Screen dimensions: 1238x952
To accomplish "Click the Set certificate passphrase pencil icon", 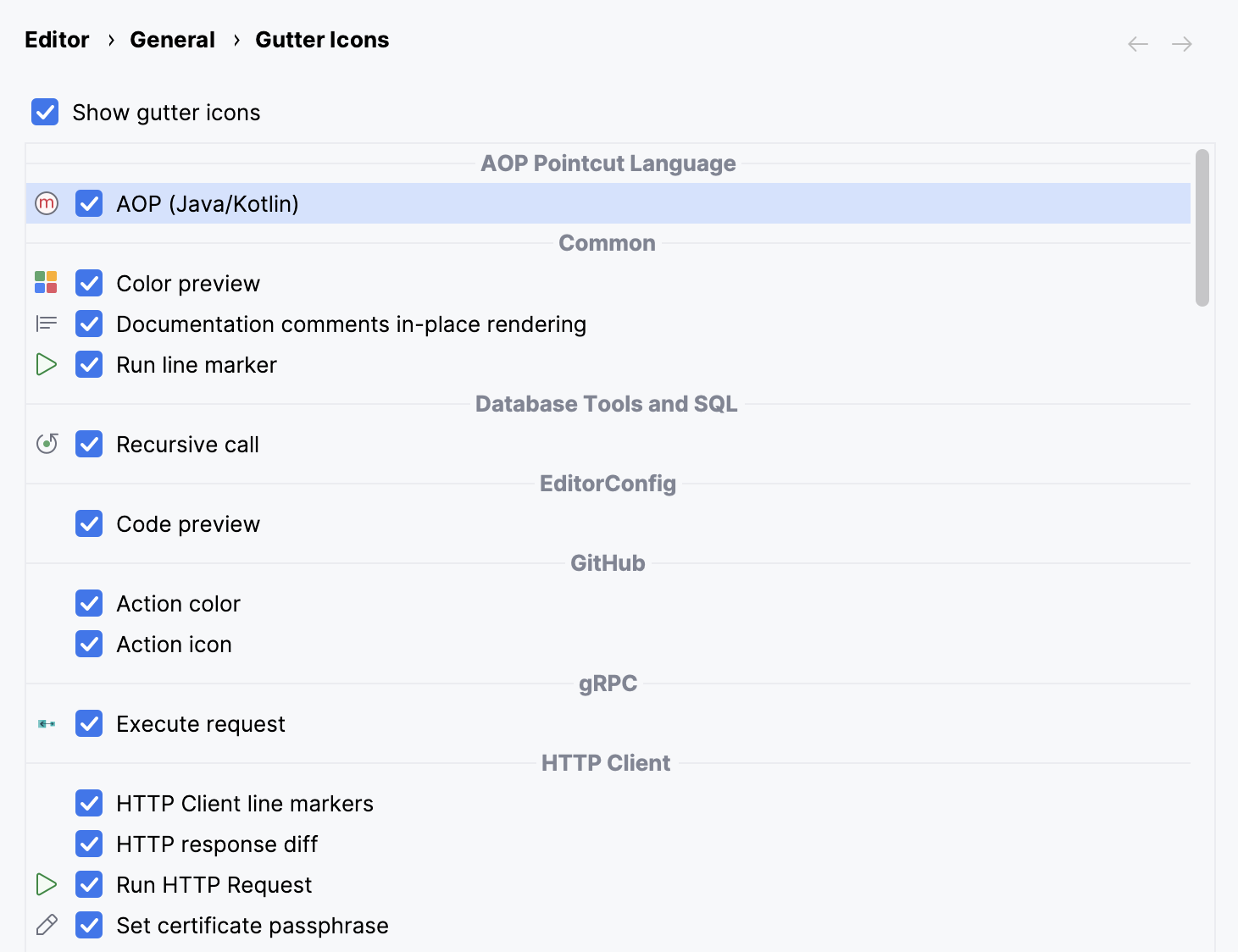I will click(x=47, y=925).
